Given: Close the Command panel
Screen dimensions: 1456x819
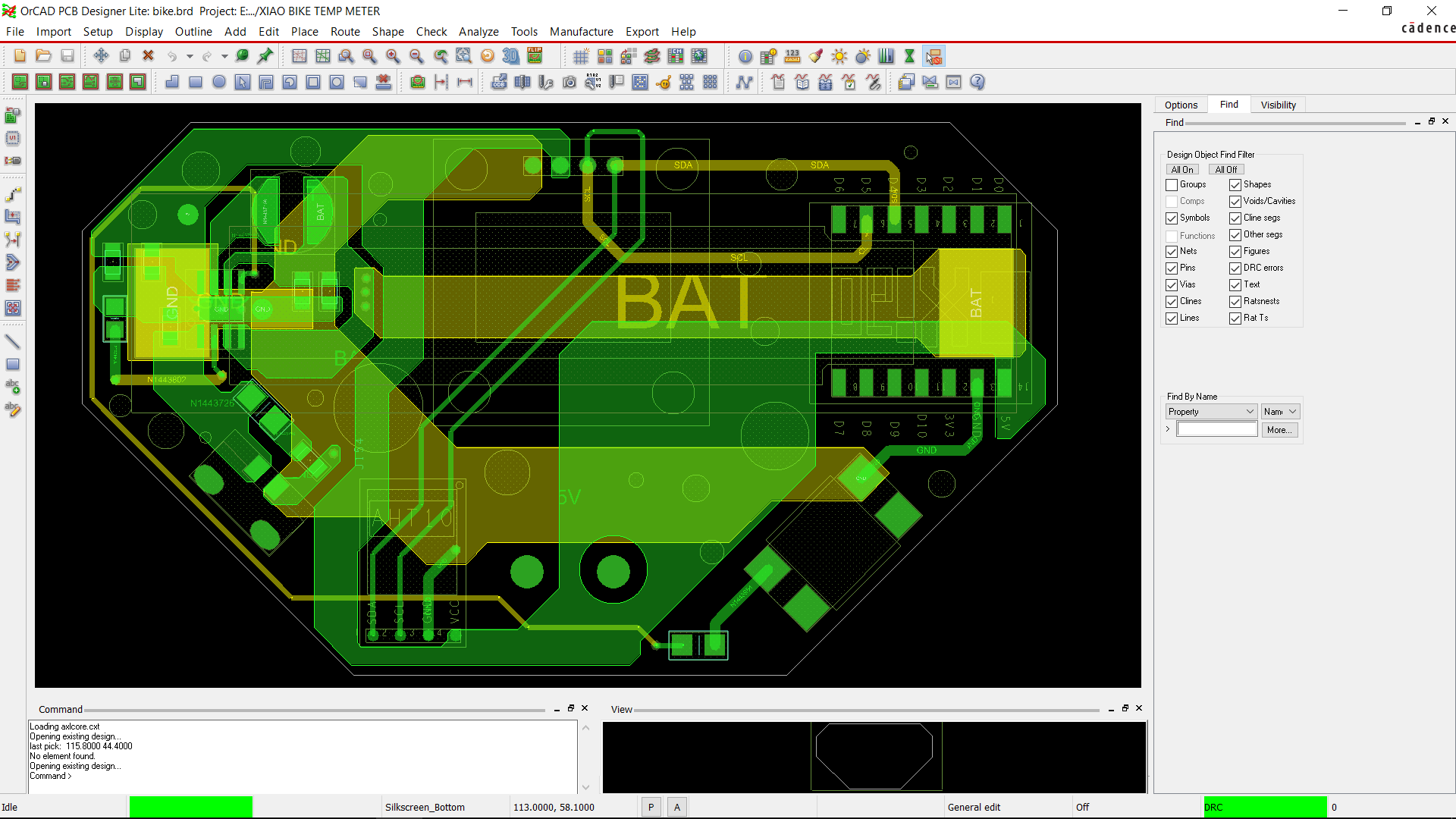Looking at the screenshot, I should 585,708.
